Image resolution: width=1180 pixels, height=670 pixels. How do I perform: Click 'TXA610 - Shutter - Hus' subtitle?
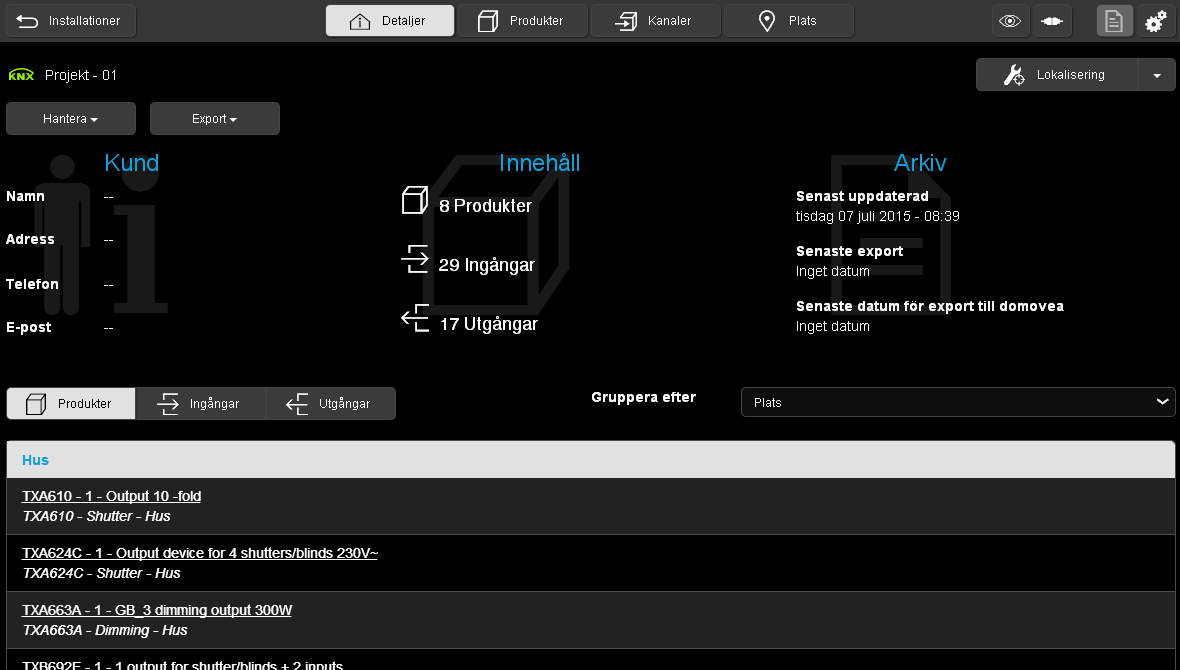coord(96,516)
